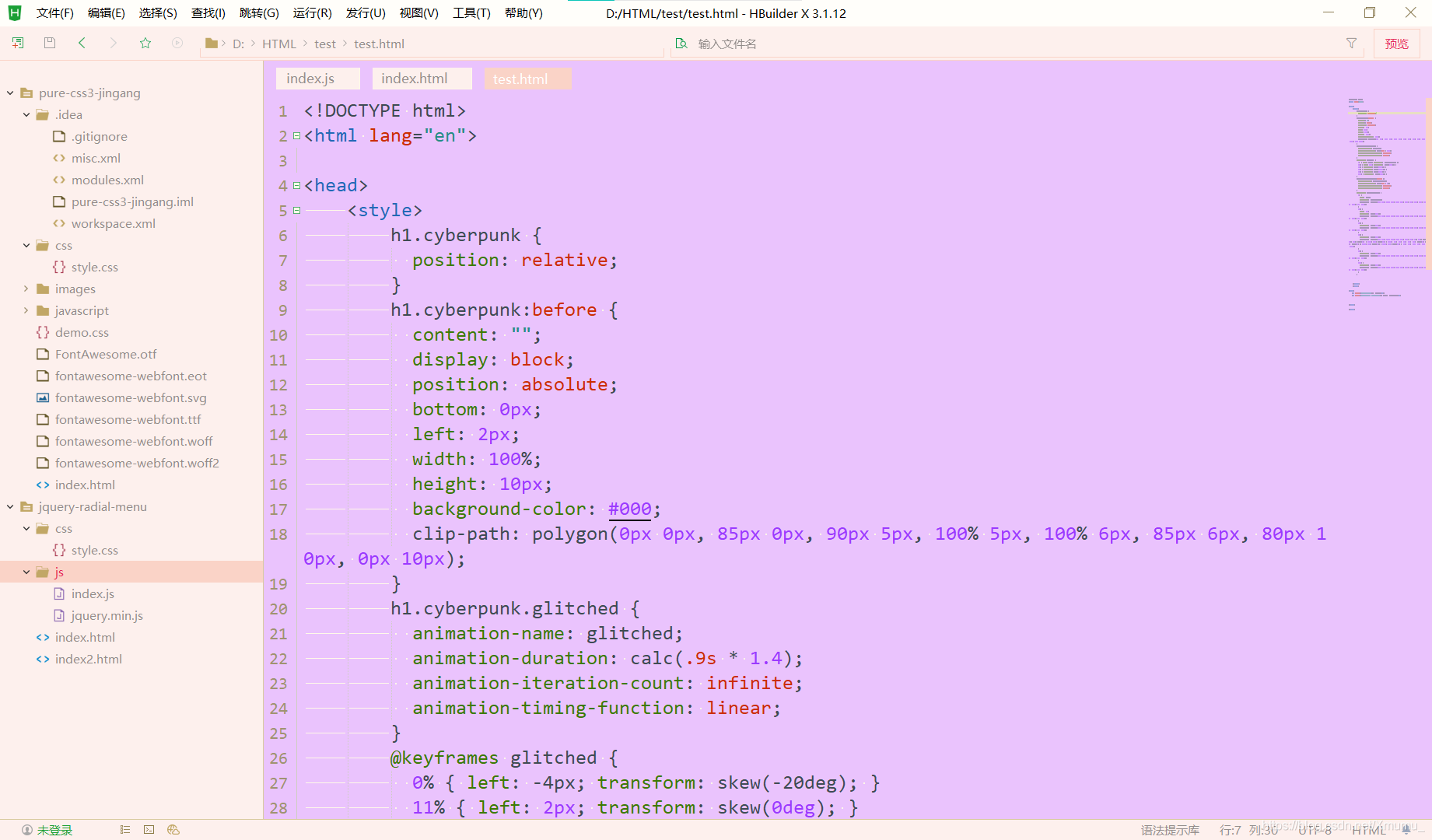Go forward with the right arrow icon
This screenshot has height=840, width=1432.
(x=114, y=44)
